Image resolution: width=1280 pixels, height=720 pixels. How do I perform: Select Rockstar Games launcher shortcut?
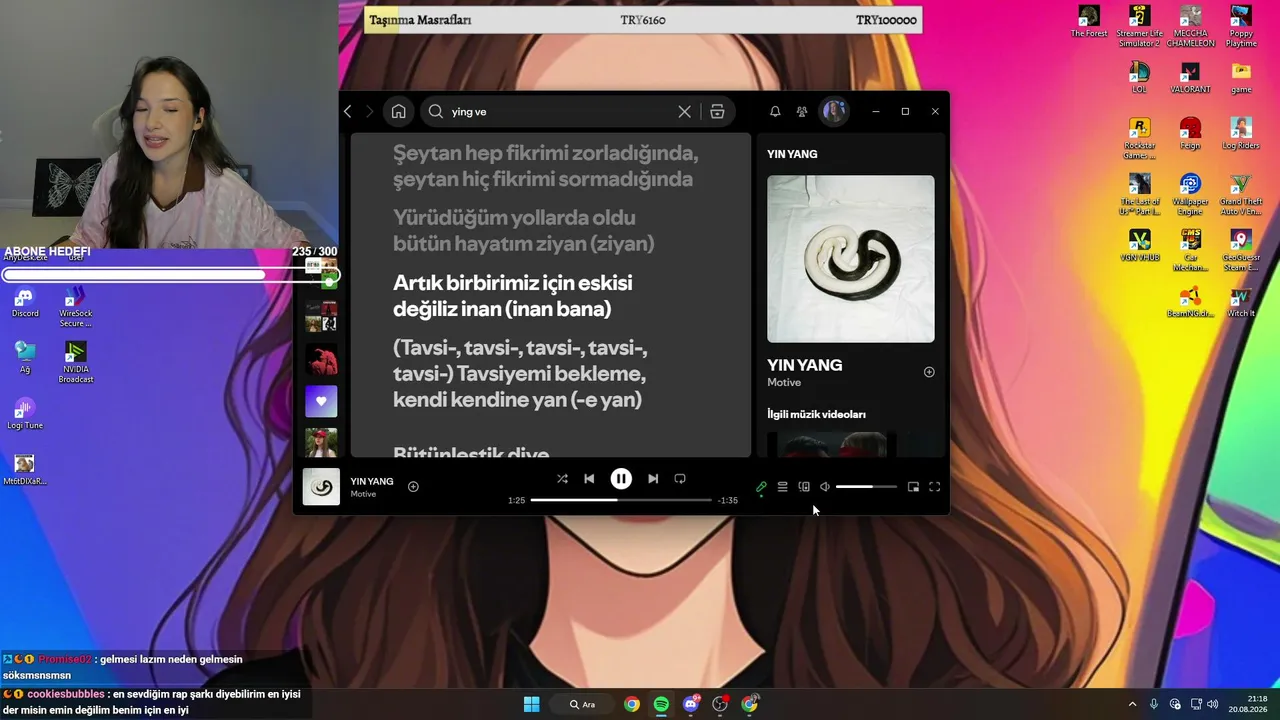1139,139
